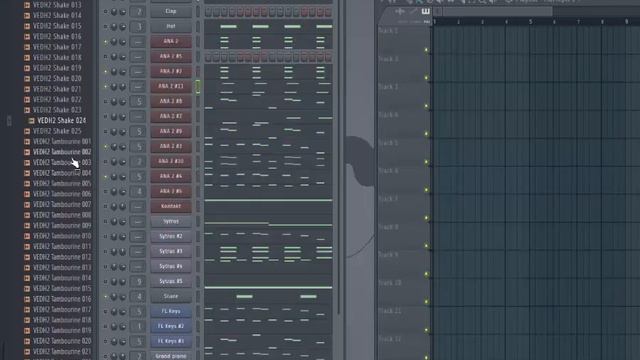Adjust the Clap channel volume knob
640x360 pixels.
click(x=122, y=12)
